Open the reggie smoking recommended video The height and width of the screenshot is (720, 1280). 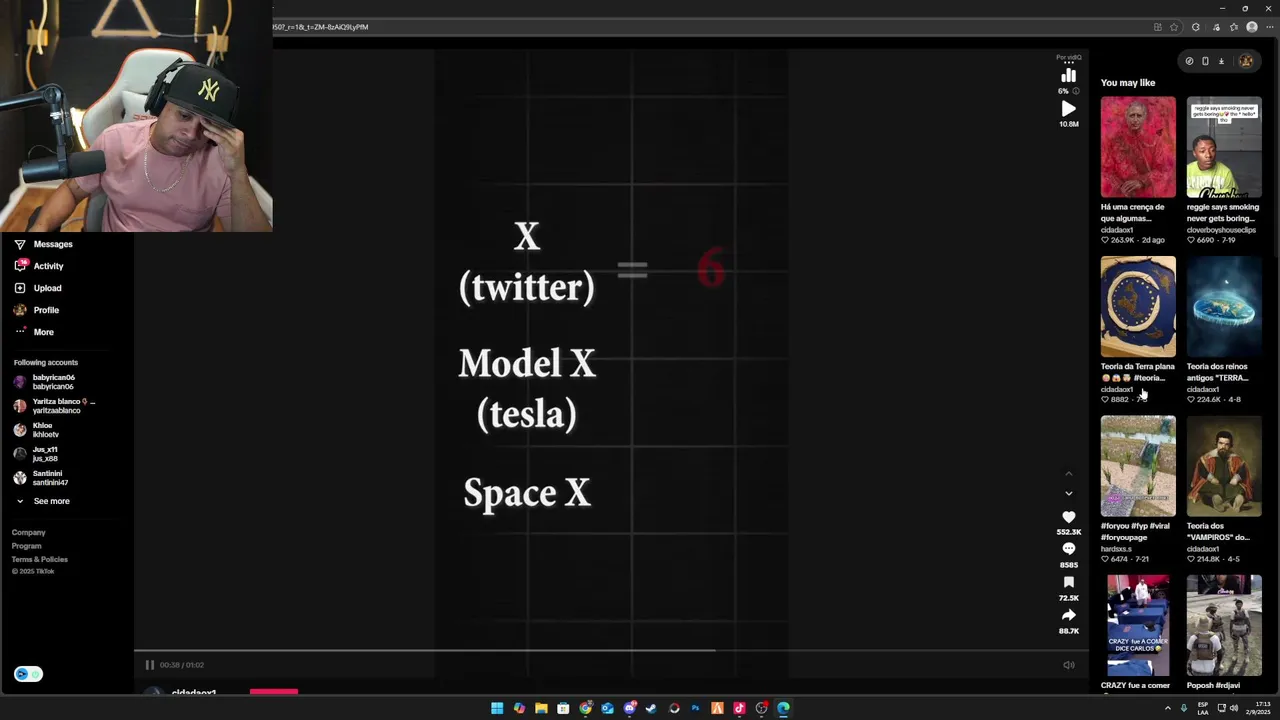1224,147
